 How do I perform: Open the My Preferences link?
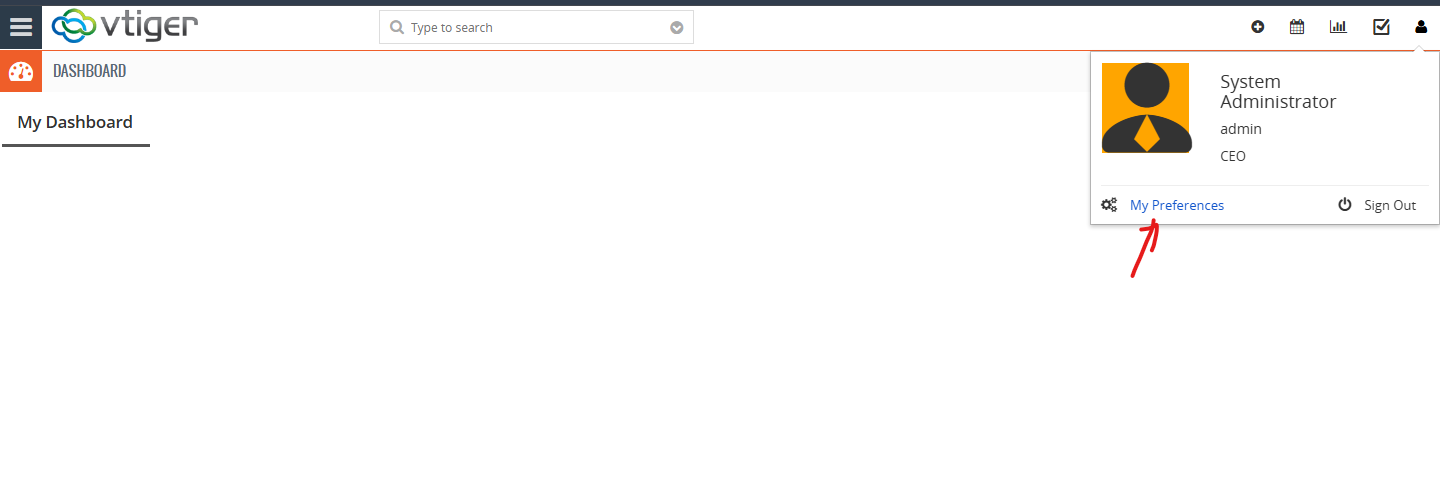coord(1177,205)
